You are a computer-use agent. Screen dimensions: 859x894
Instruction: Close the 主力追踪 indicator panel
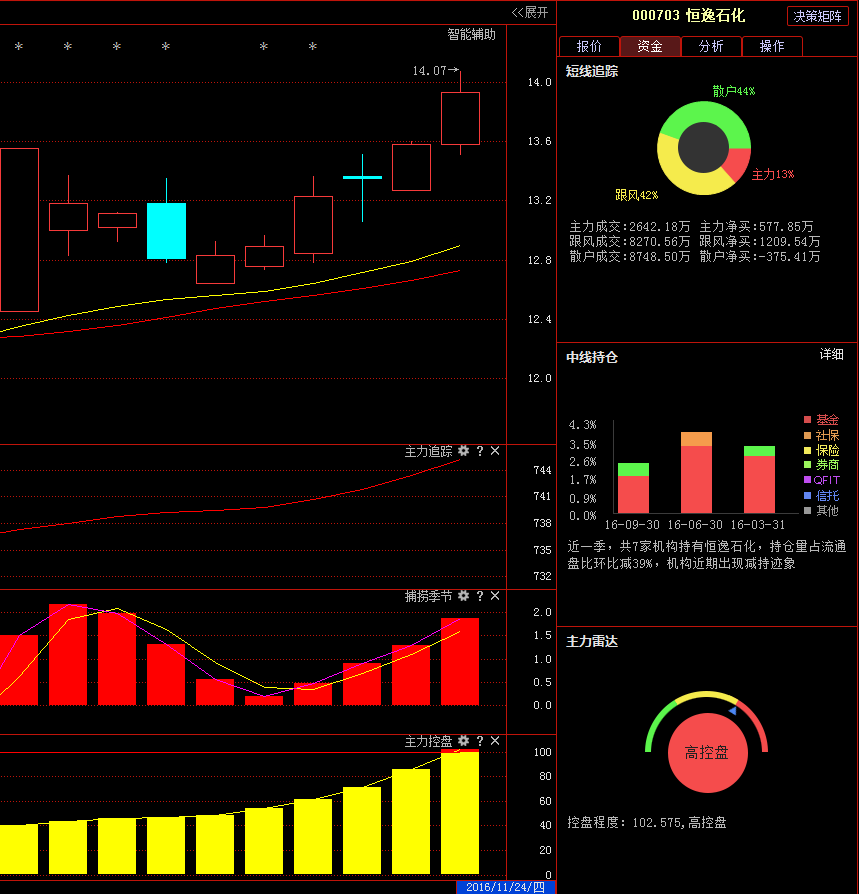coord(495,451)
